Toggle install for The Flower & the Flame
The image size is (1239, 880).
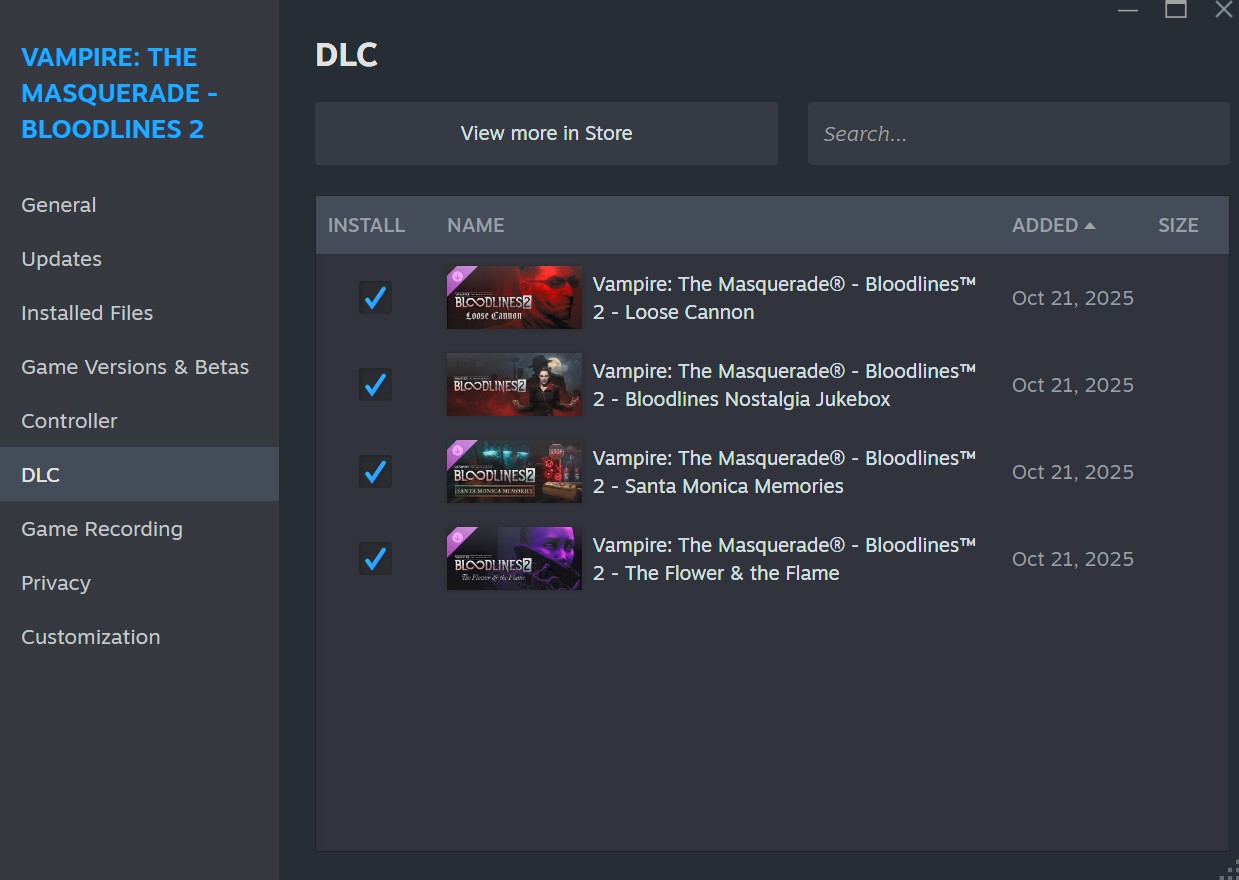pyautogui.click(x=375, y=559)
